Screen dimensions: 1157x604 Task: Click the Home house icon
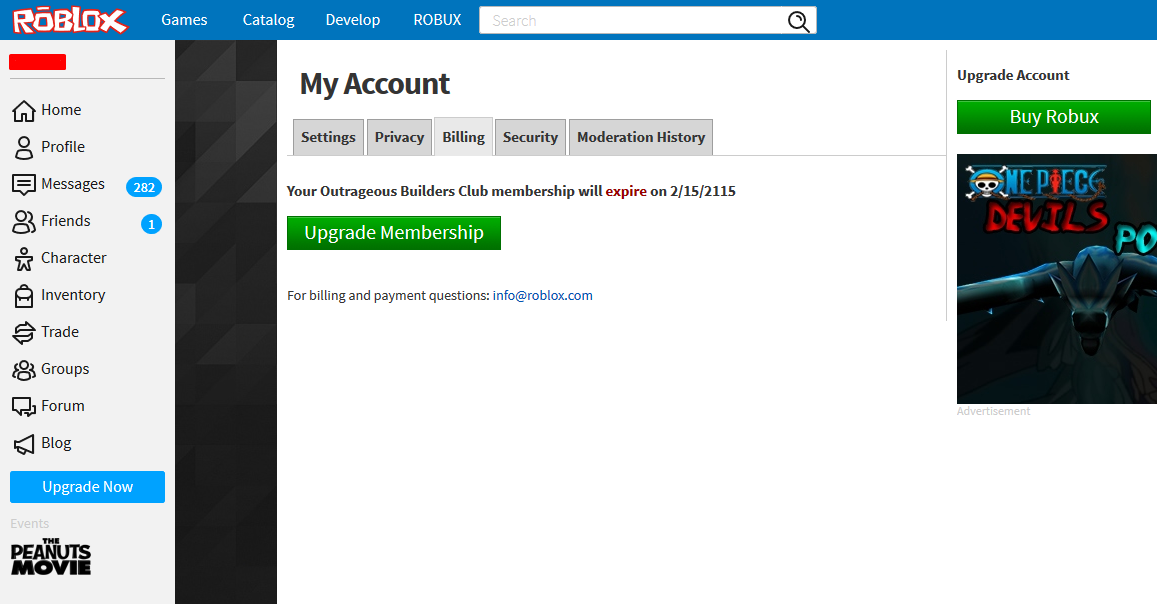[x=24, y=111]
